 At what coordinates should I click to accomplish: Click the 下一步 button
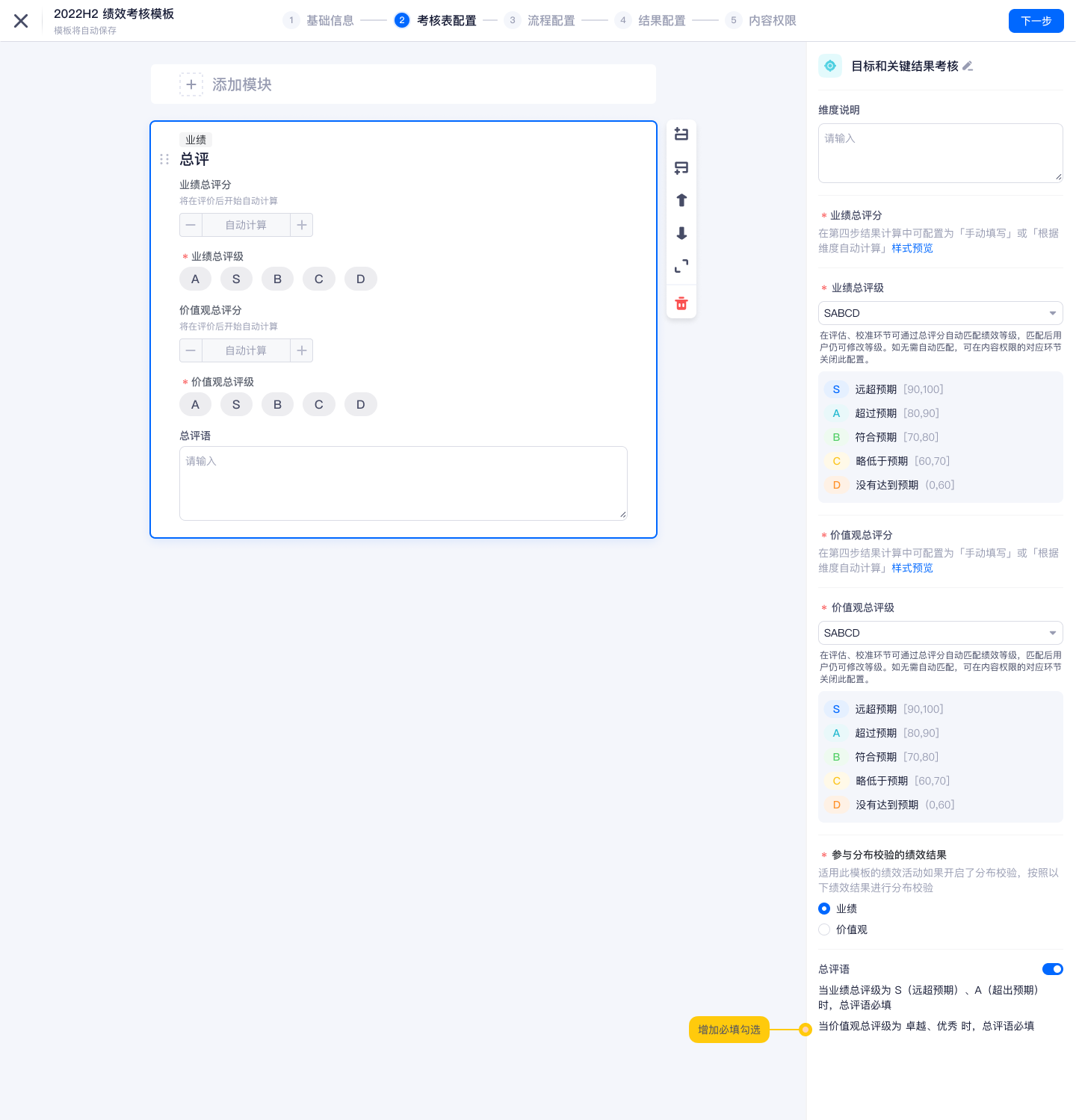coord(1036,21)
